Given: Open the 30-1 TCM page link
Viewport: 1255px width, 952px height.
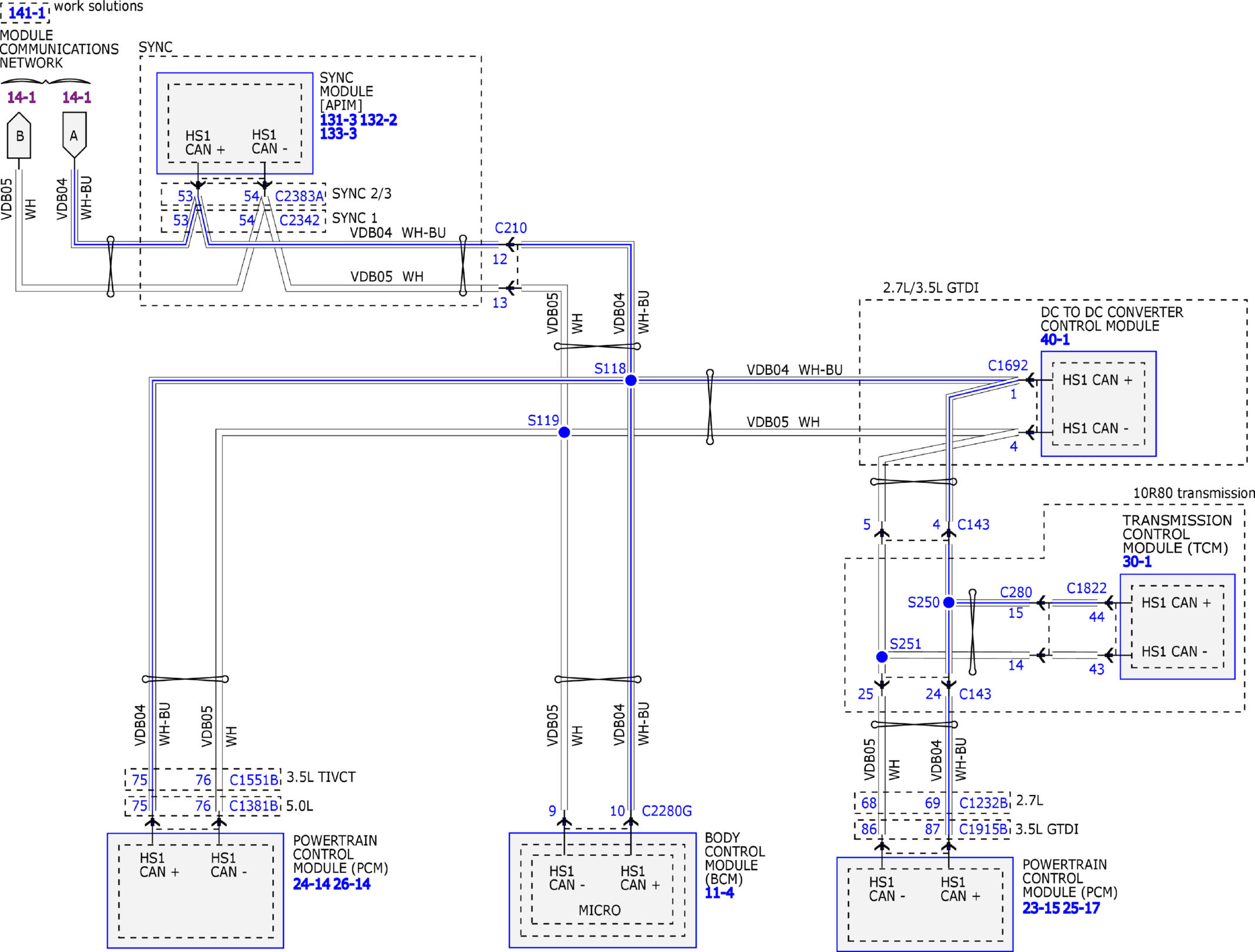Looking at the screenshot, I should (1137, 562).
